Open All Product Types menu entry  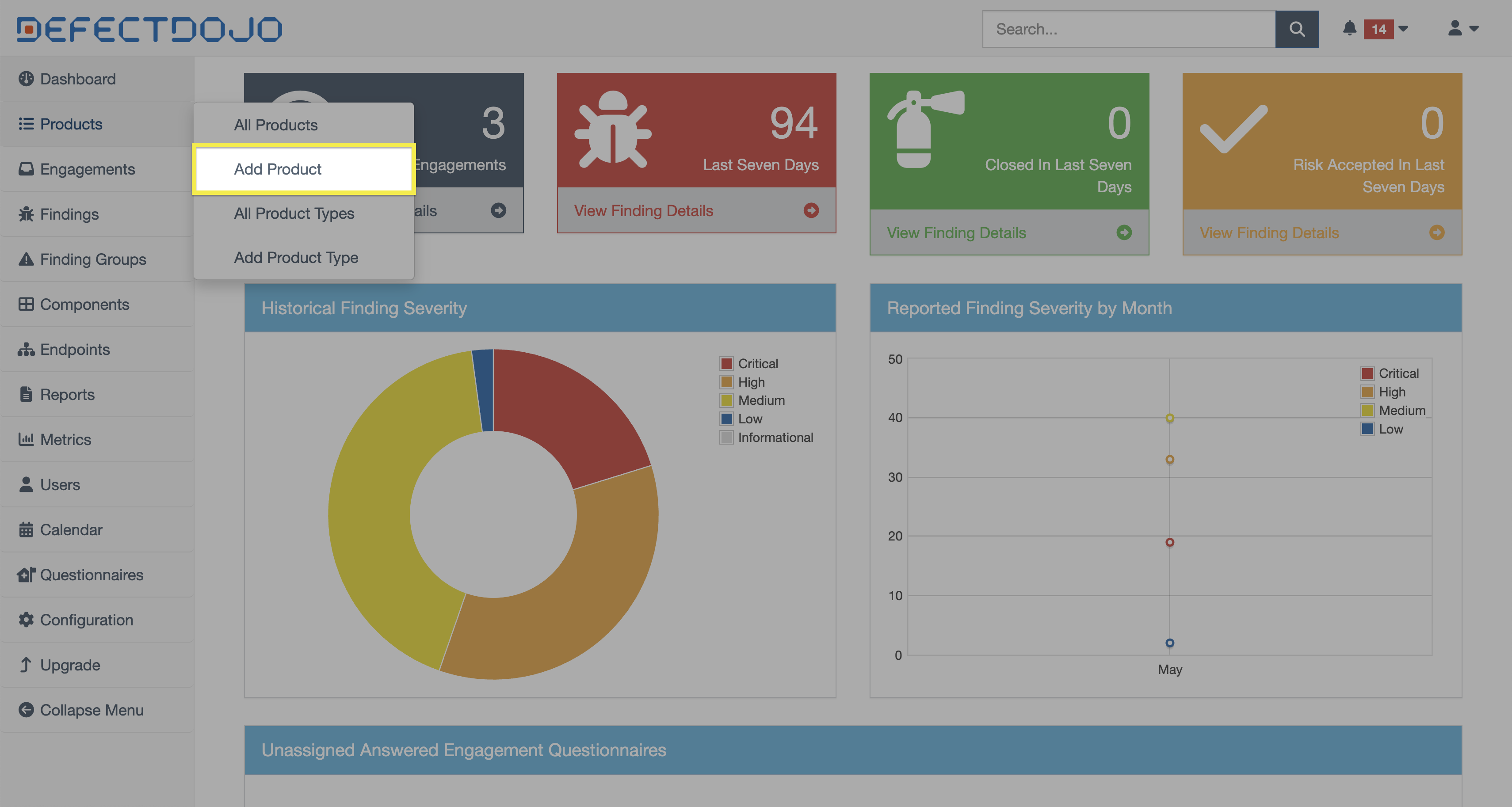pos(304,213)
